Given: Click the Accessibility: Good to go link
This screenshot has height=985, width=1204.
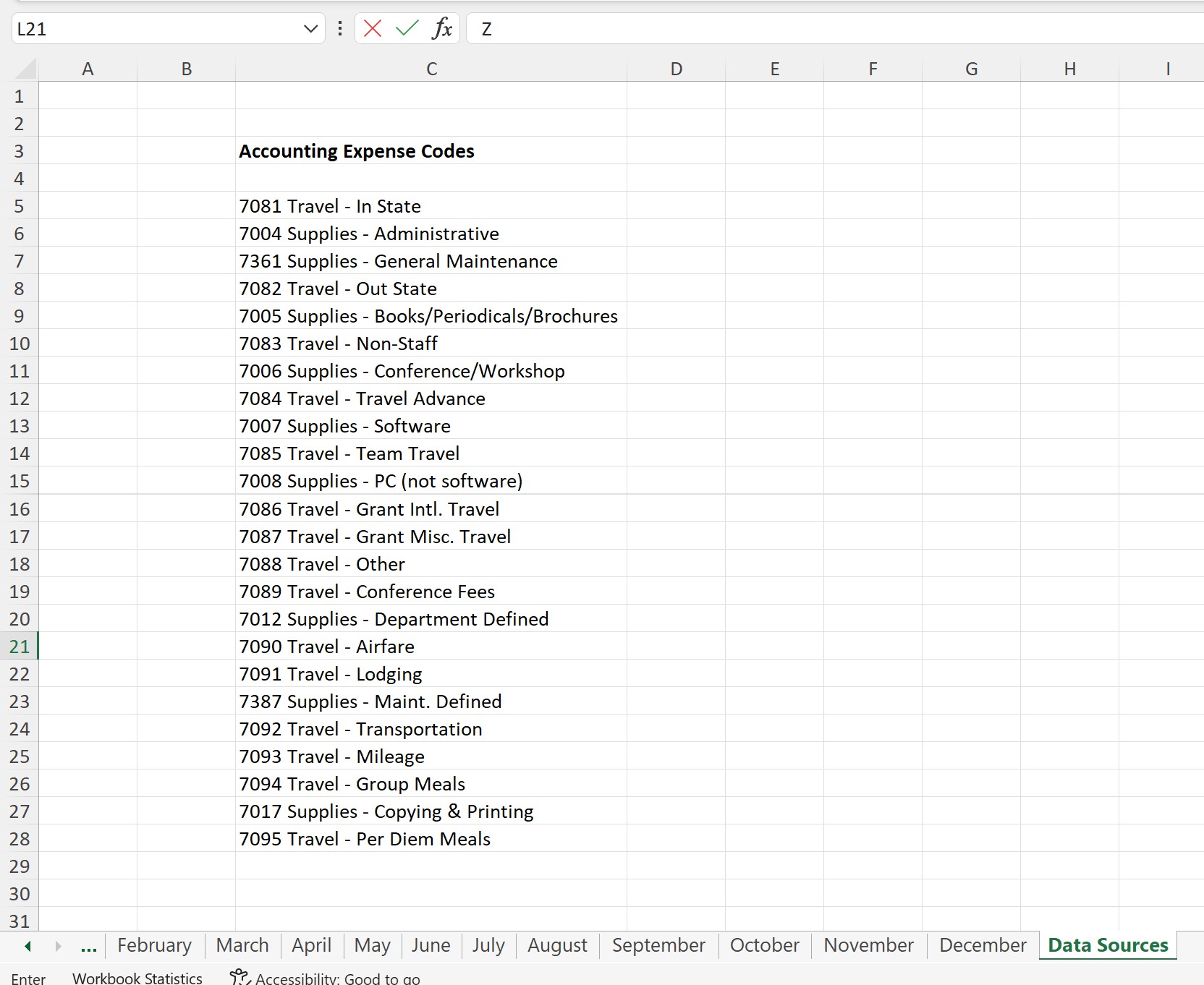Looking at the screenshot, I should coord(336,978).
